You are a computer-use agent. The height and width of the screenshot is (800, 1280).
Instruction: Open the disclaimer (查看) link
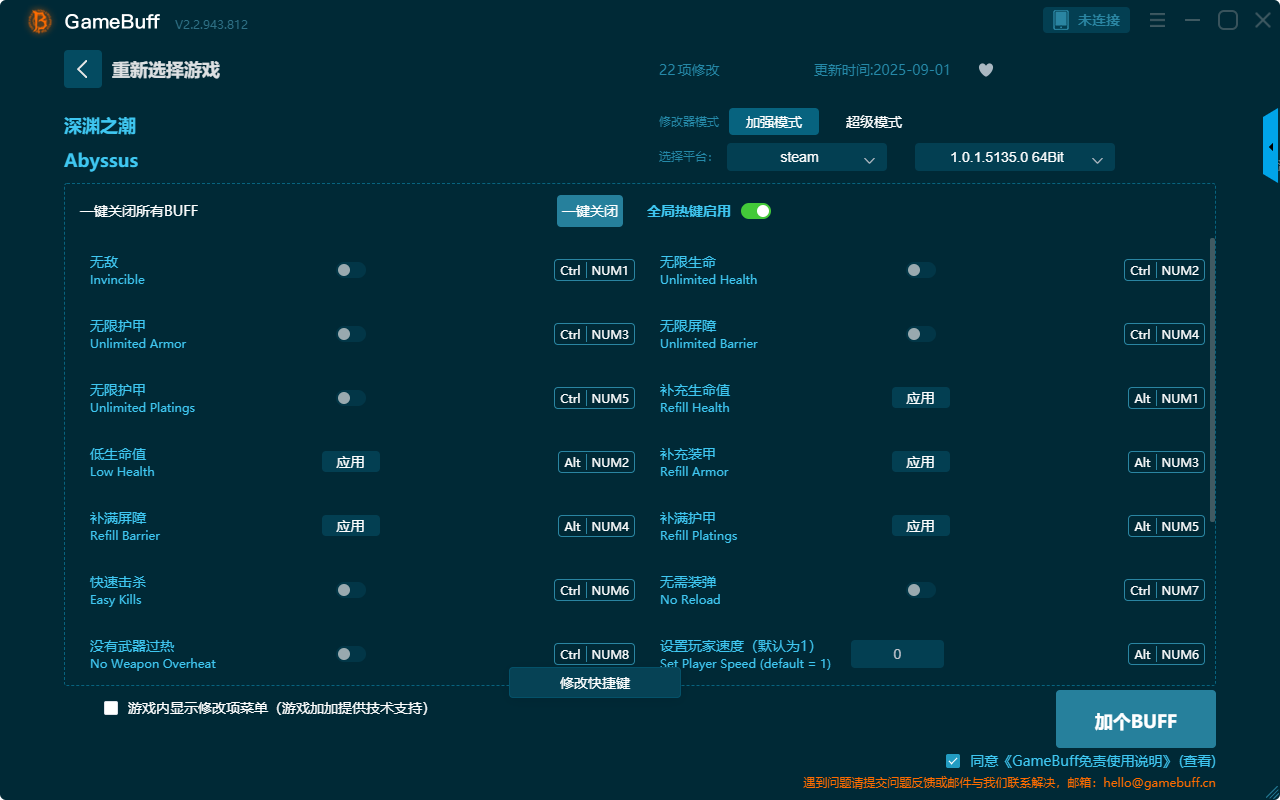coord(1198,761)
